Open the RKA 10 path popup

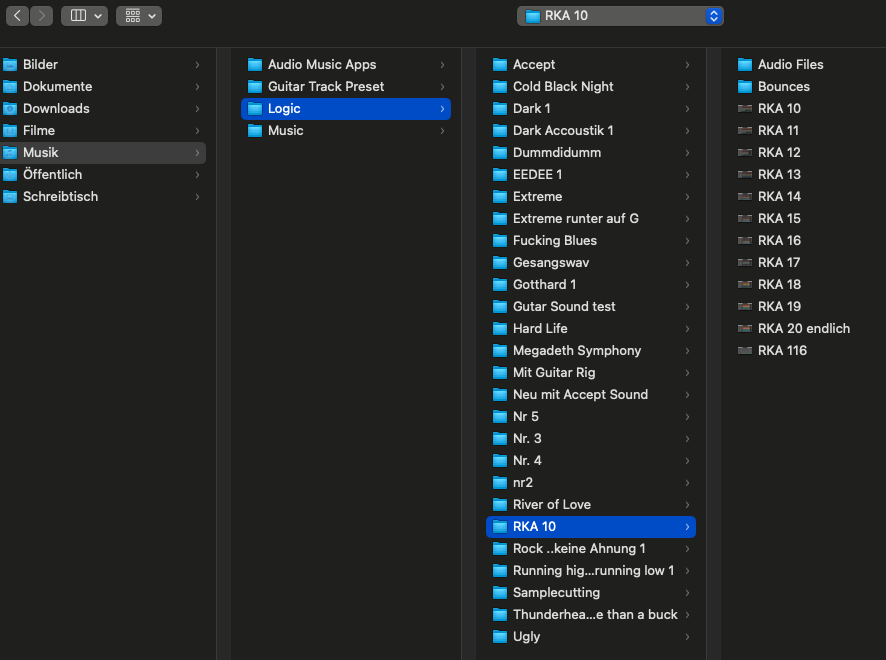[620, 16]
